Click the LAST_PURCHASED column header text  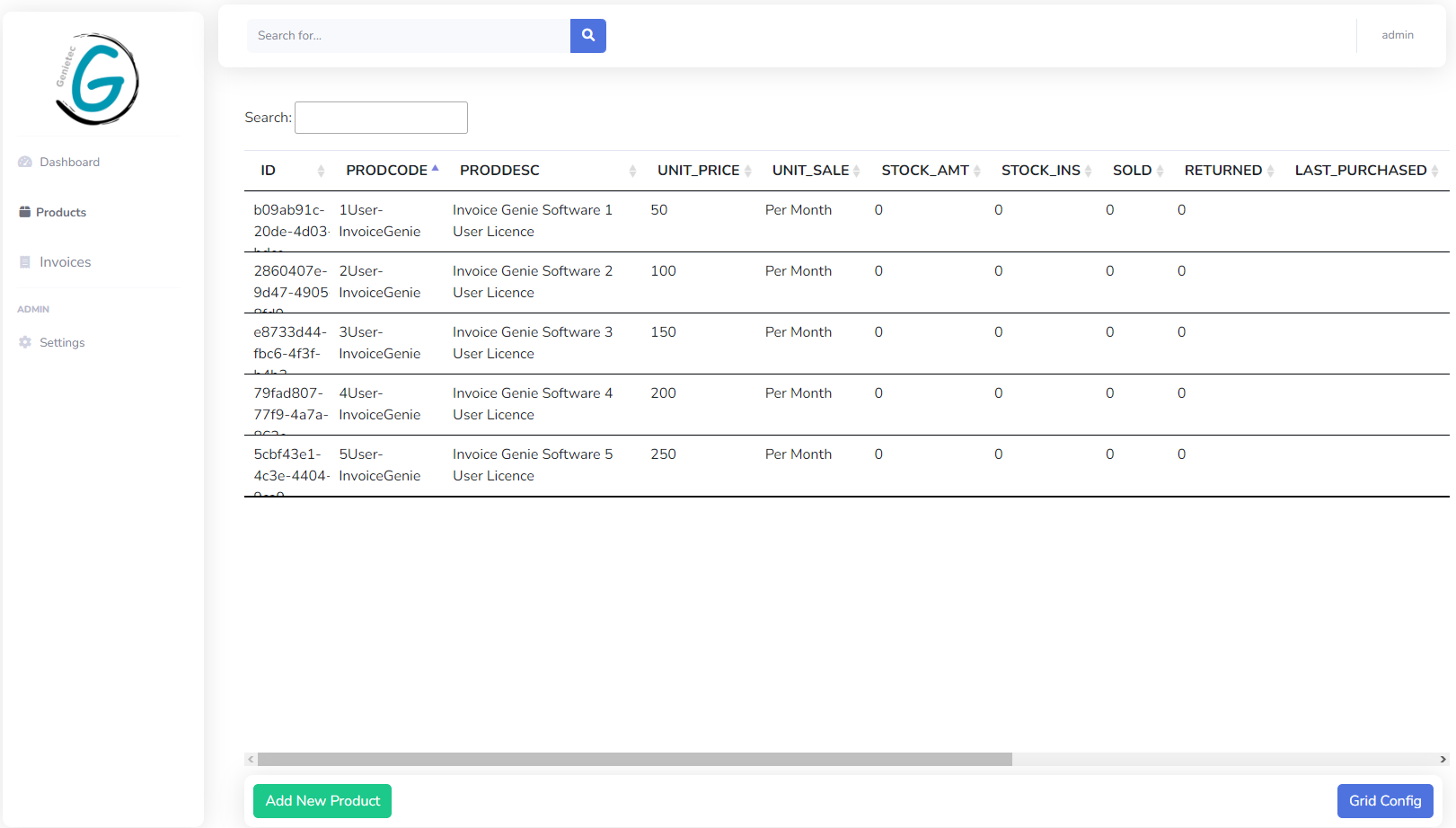coord(1361,171)
